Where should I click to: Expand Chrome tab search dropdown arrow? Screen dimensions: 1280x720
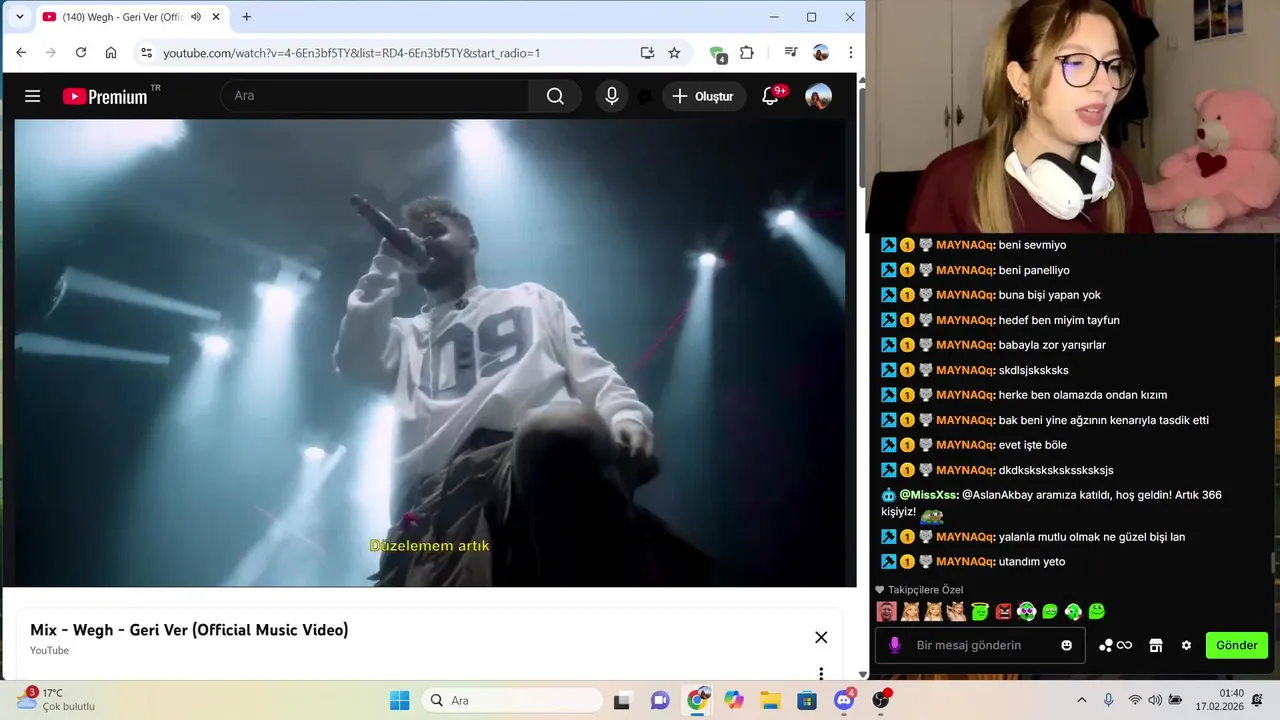(x=19, y=17)
